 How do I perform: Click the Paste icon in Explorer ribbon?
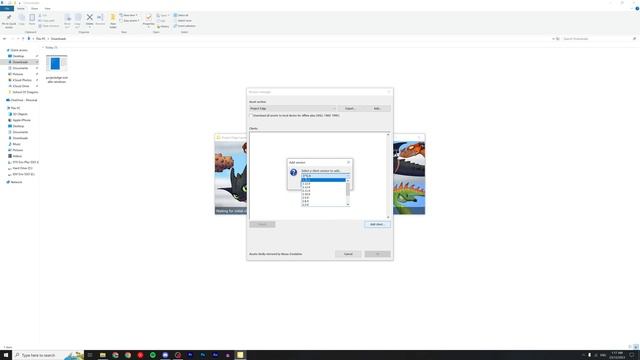pos(32,20)
